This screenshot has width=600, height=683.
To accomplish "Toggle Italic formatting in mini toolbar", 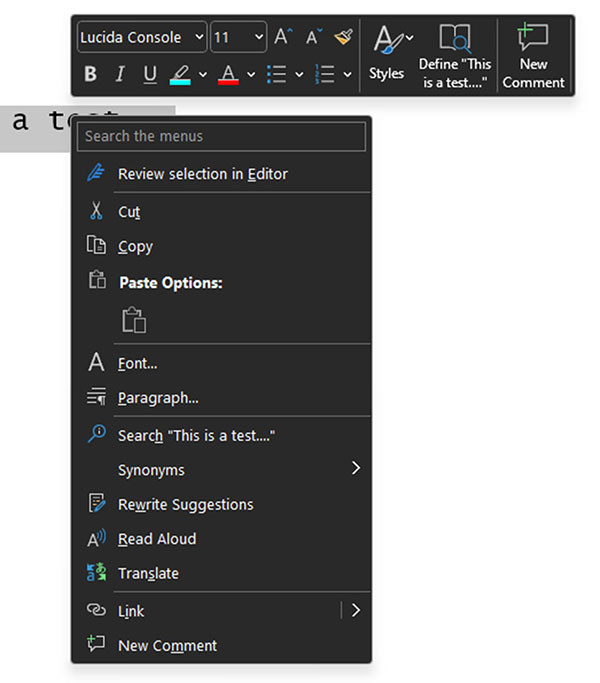I will click(120, 74).
